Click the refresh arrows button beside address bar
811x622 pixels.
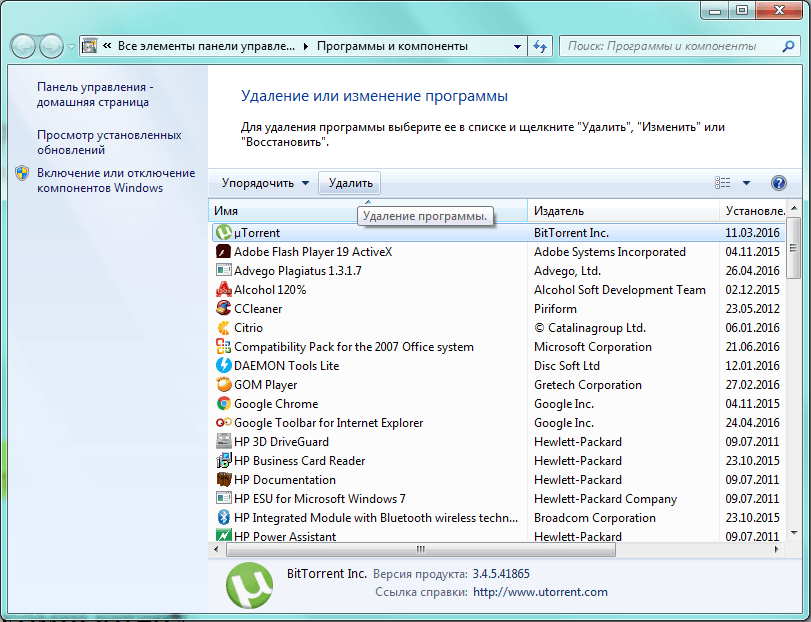(540, 47)
